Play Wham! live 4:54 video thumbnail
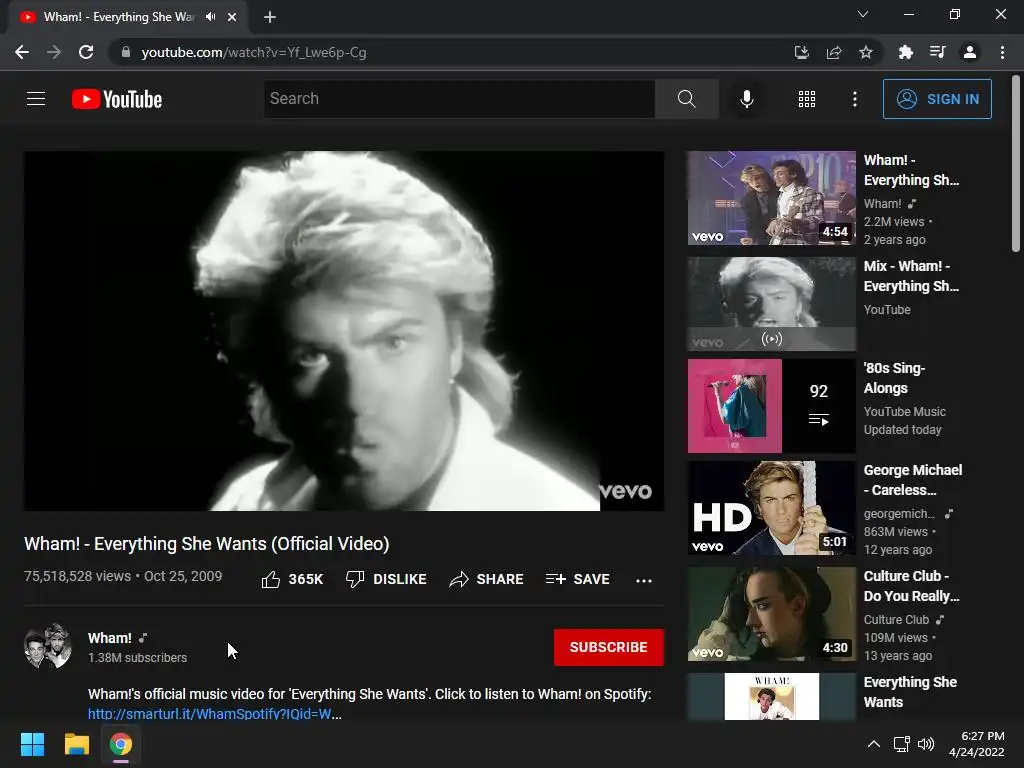 pos(771,198)
